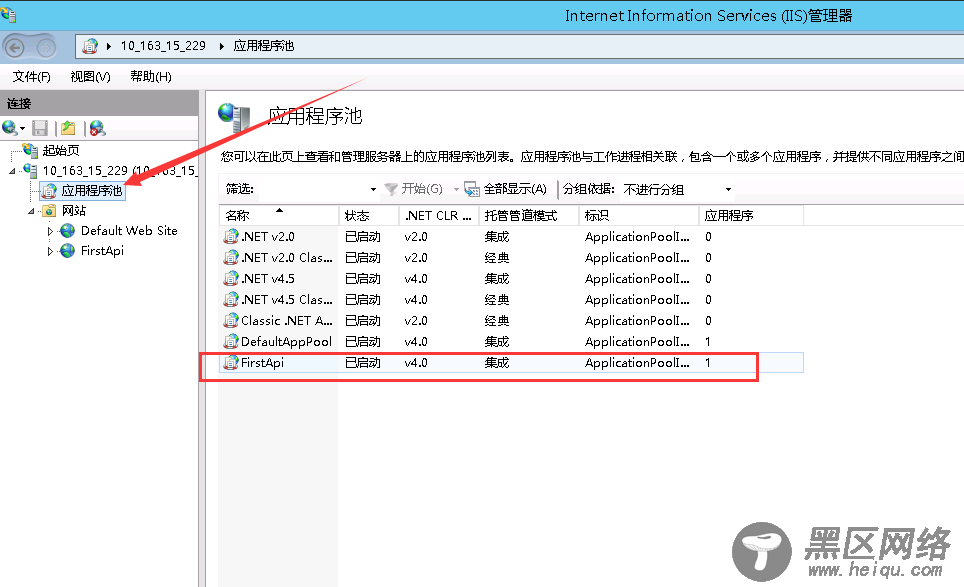Sort by the 状态 column header
Image resolution: width=964 pixels, height=587 pixels.
(x=369, y=216)
